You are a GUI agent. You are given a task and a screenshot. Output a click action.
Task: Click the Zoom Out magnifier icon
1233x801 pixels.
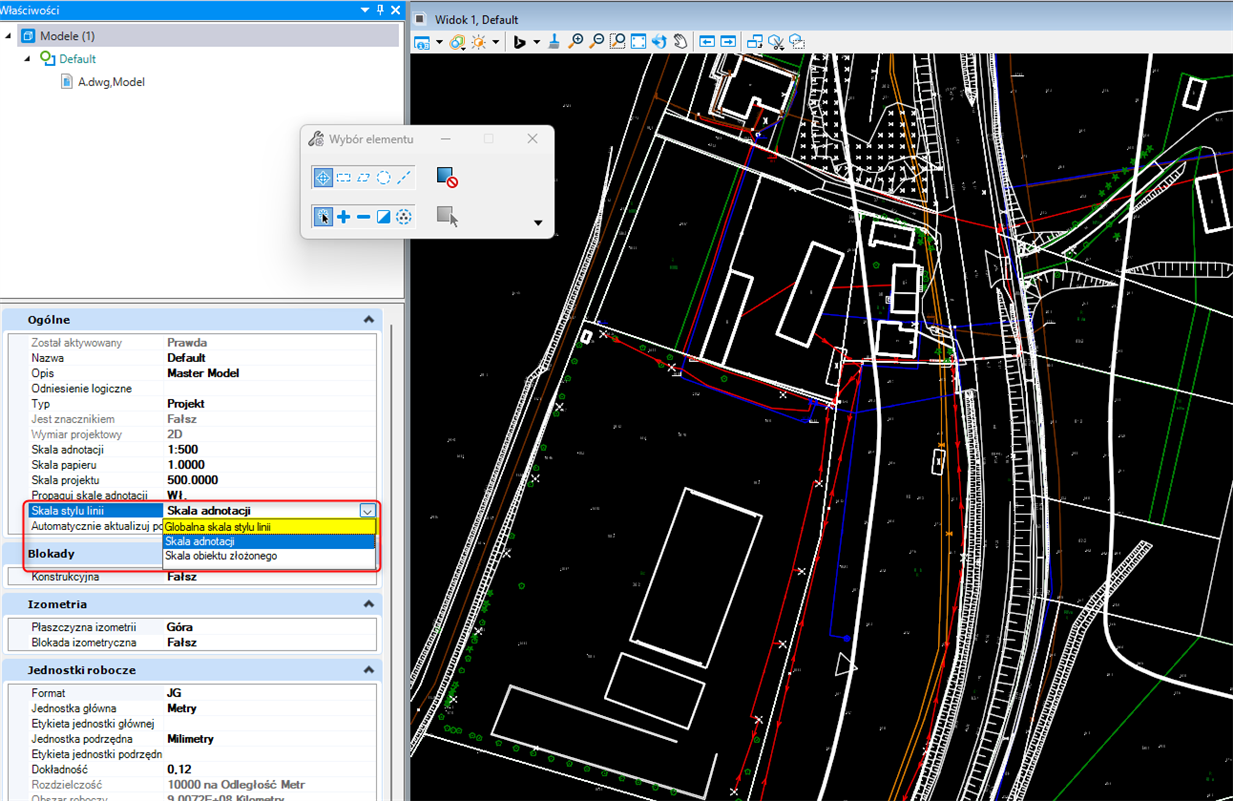(597, 42)
